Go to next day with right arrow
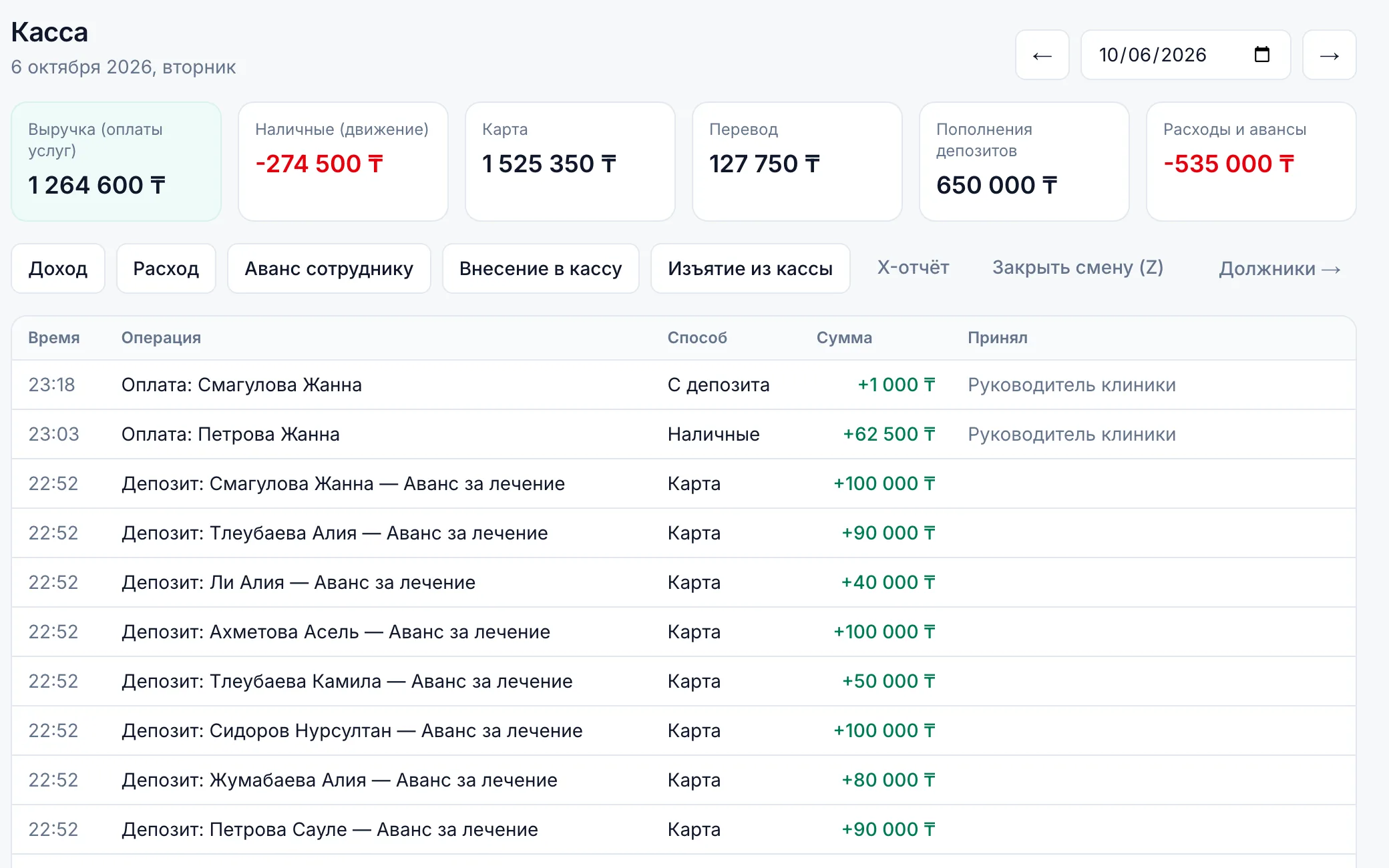 pyautogui.click(x=1329, y=55)
